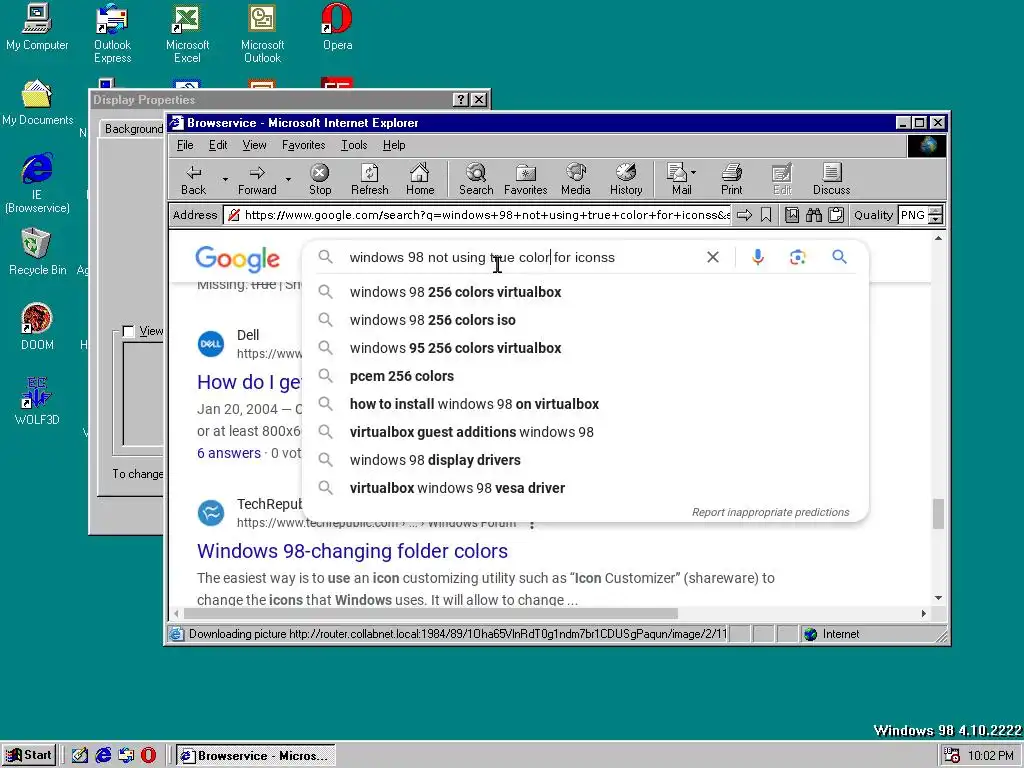Click 'Report inappropriate predictions' link
Image resolution: width=1024 pixels, height=768 pixels.
771,512
